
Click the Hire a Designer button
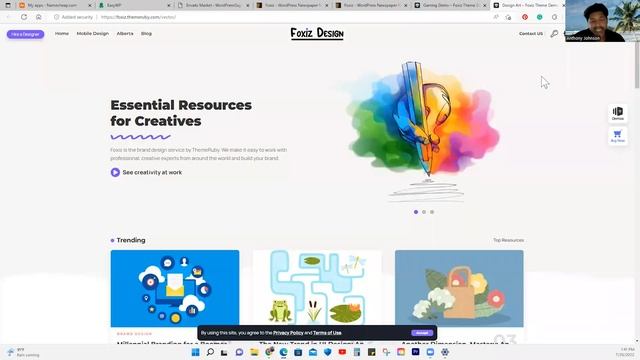pyautogui.click(x=25, y=34)
